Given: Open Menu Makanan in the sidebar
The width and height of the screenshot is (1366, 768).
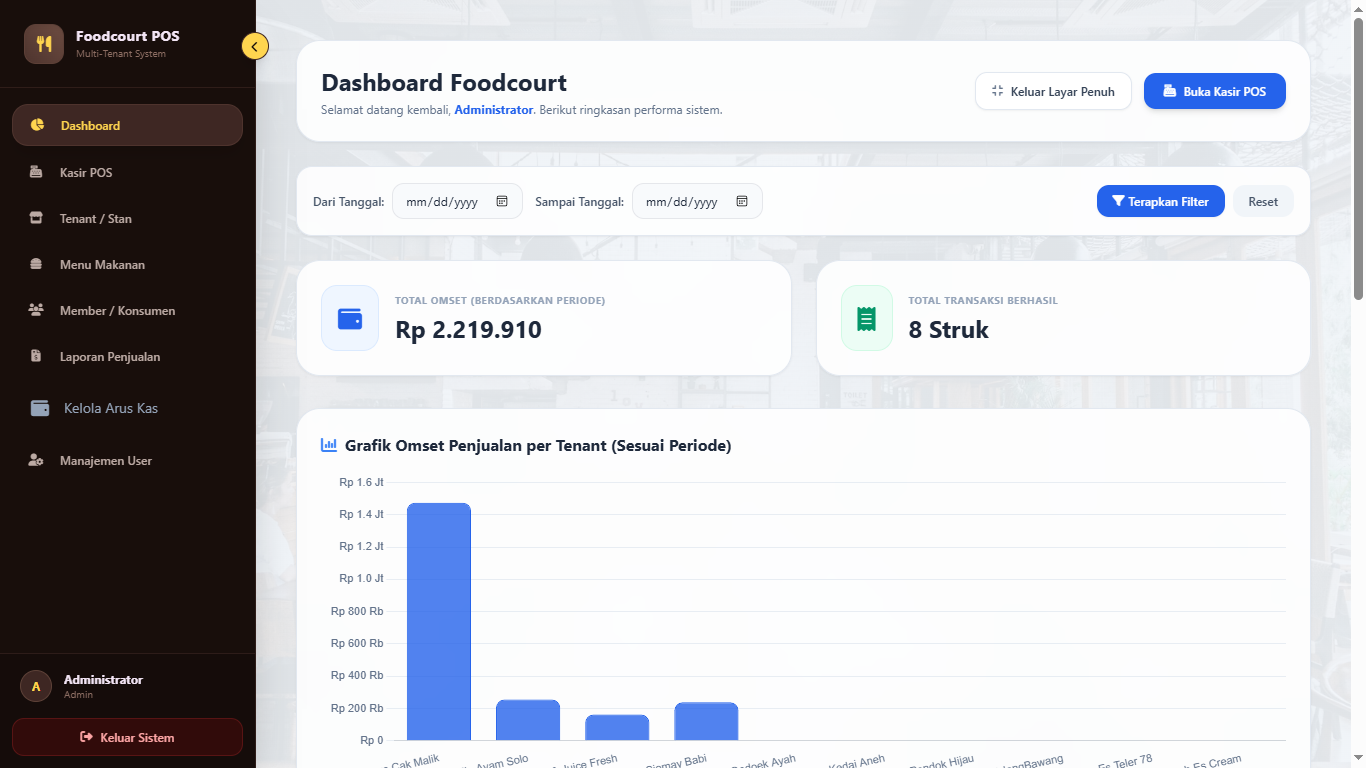Looking at the screenshot, I should [127, 264].
